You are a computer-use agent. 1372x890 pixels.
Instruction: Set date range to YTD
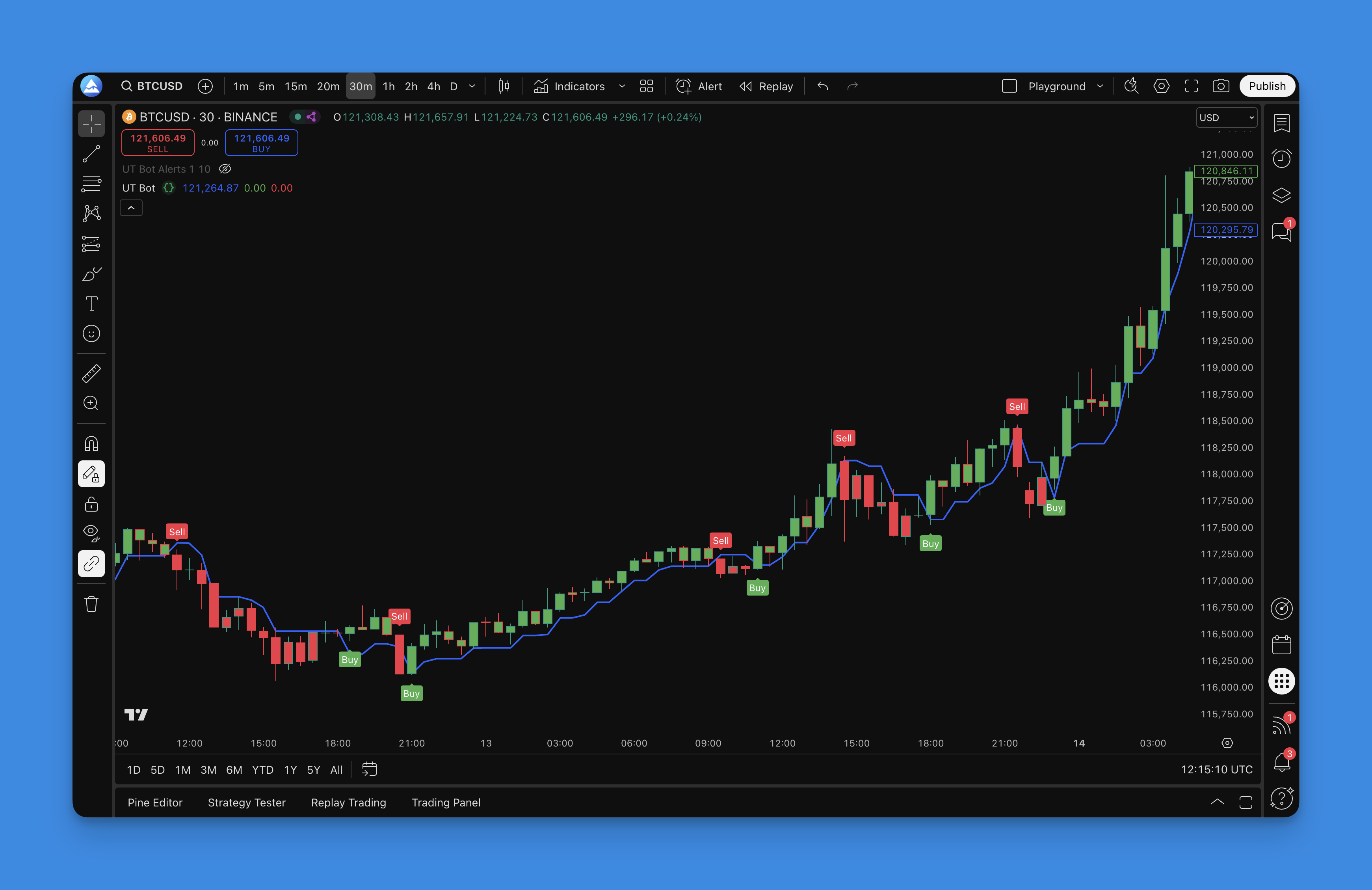coord(263,769)
